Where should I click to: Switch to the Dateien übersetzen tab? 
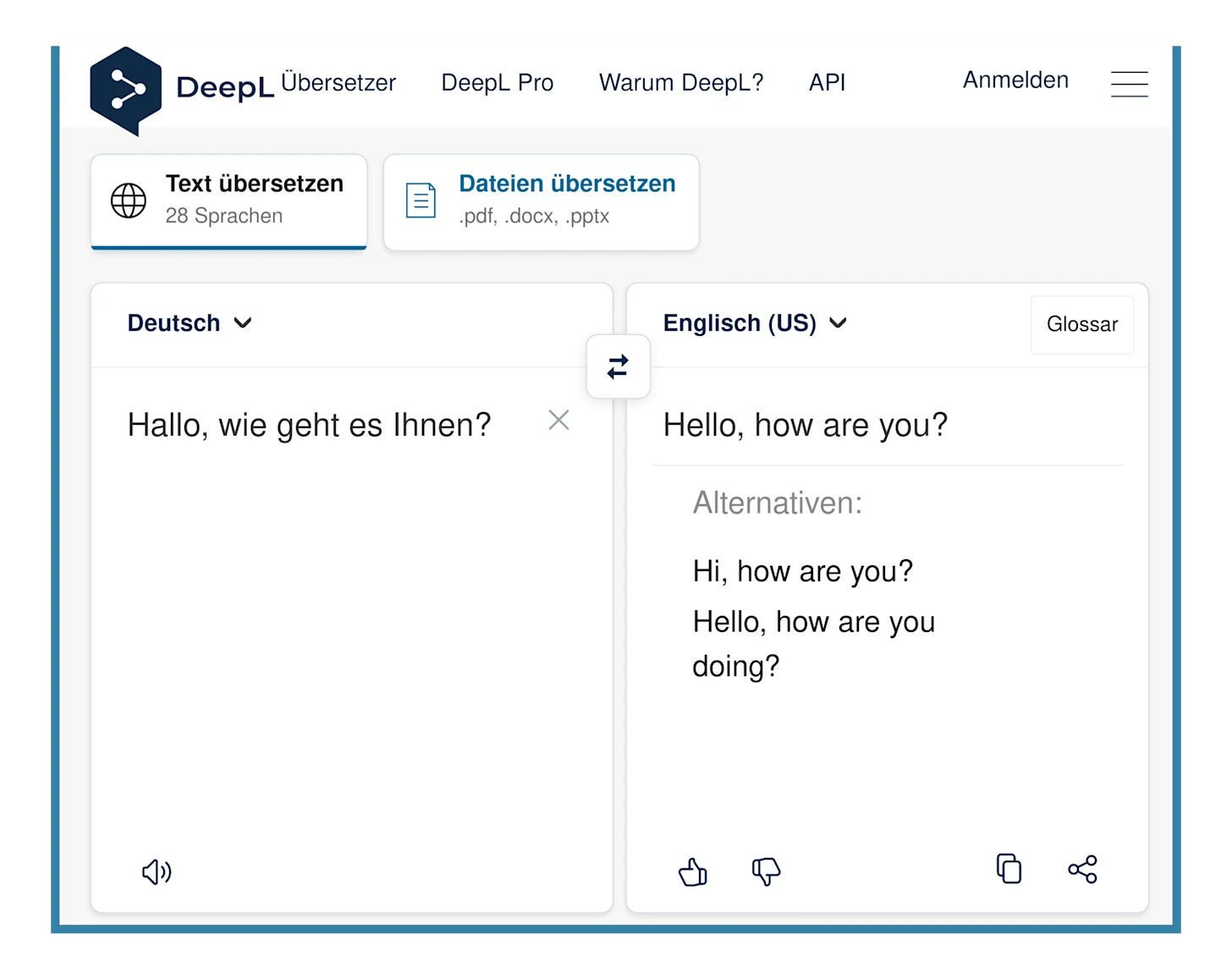tap(542, 201)
